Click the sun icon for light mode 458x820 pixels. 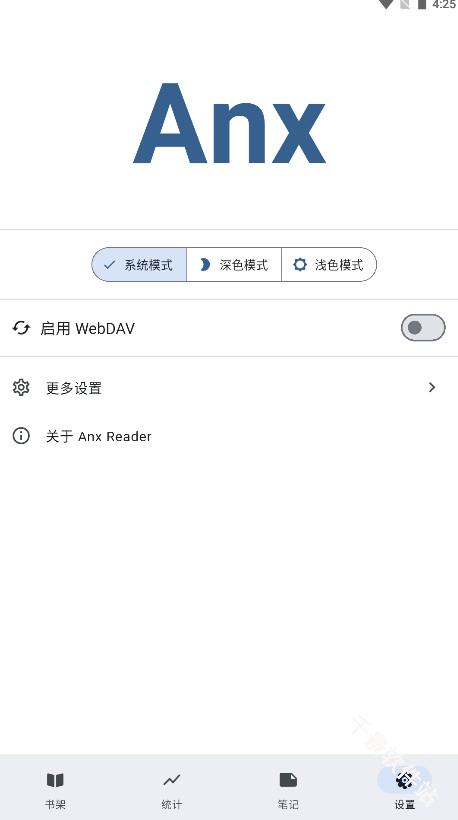tap(300, 265)
